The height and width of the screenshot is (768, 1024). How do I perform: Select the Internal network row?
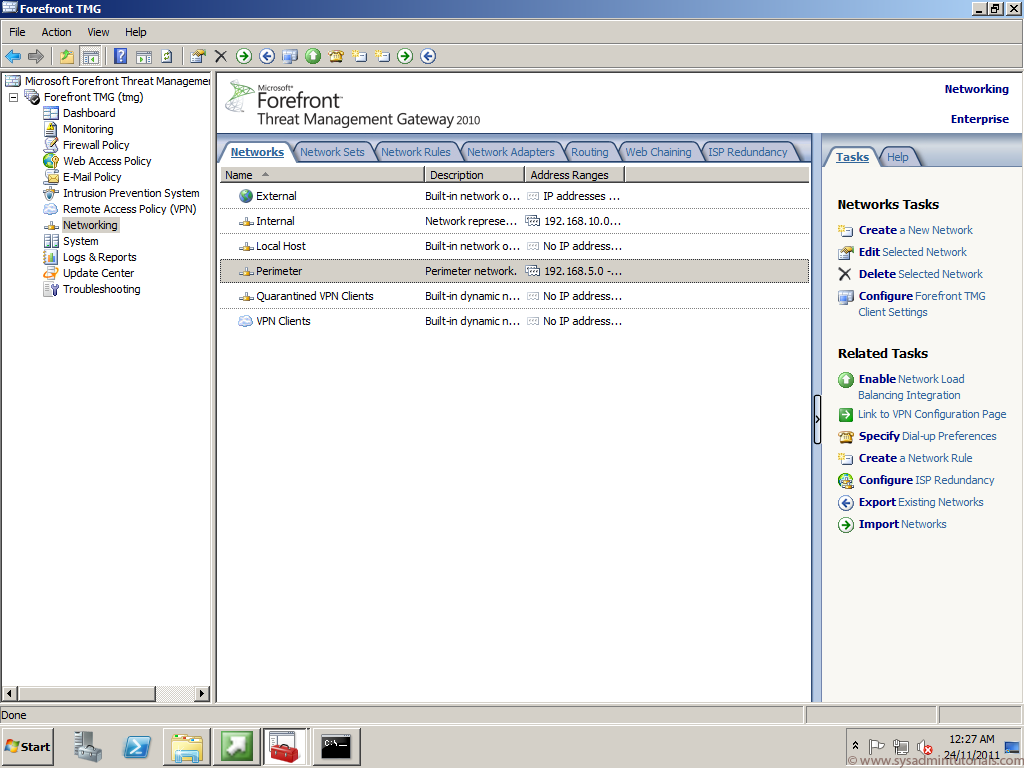514,221
